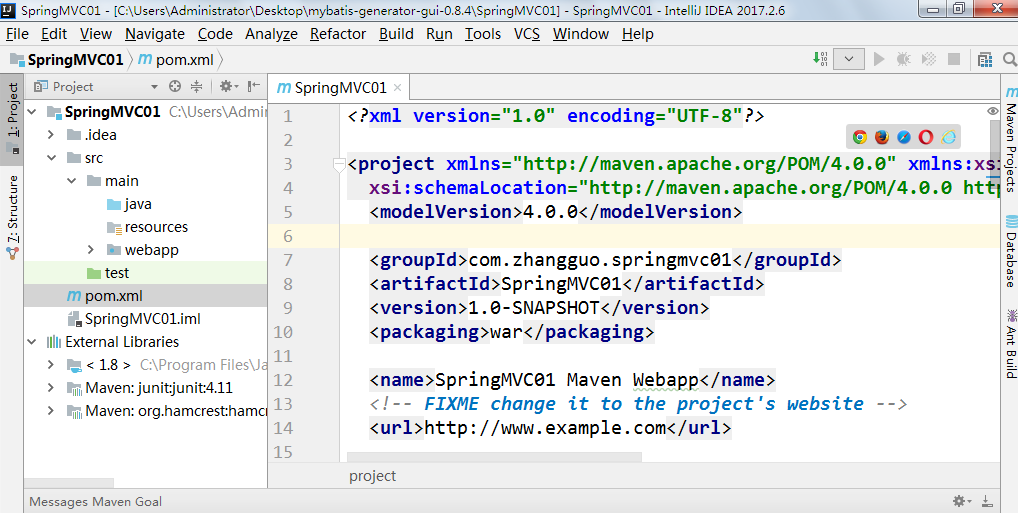Open file in Firefox browser
Screen dimensions: 1018x513
[x=882, y=137]
